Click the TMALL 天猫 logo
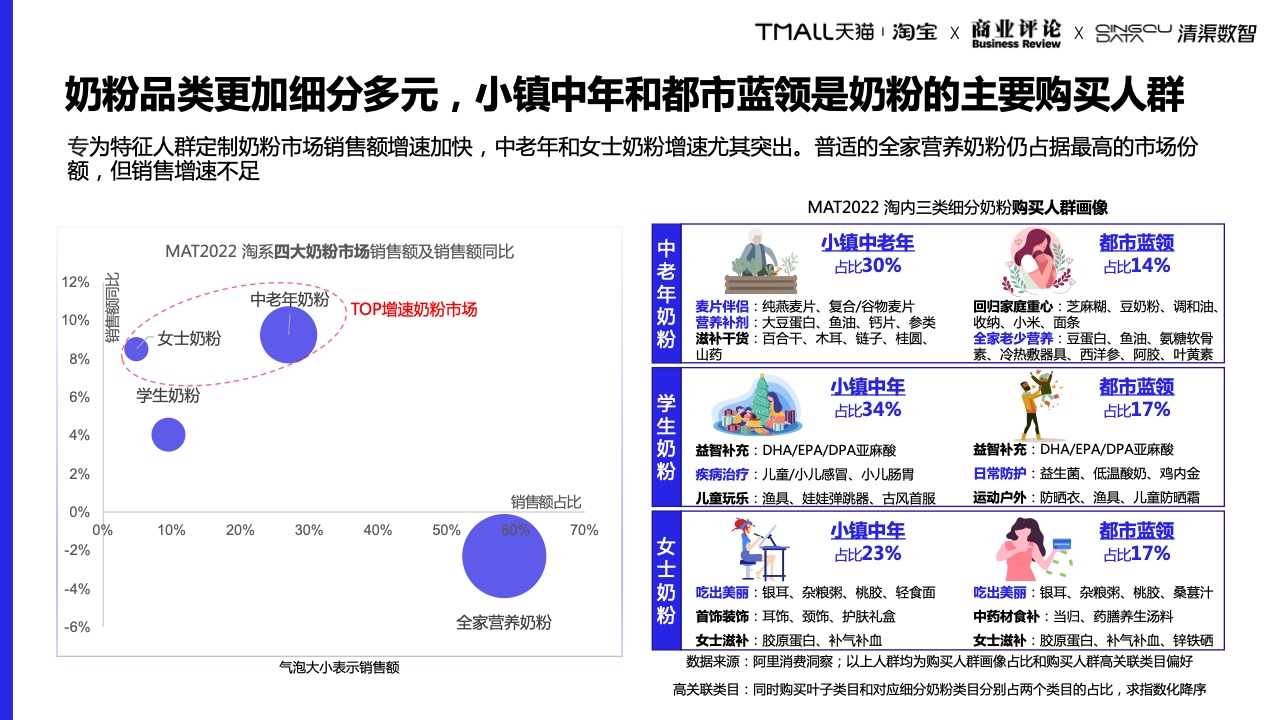 (x=815, y=32)
